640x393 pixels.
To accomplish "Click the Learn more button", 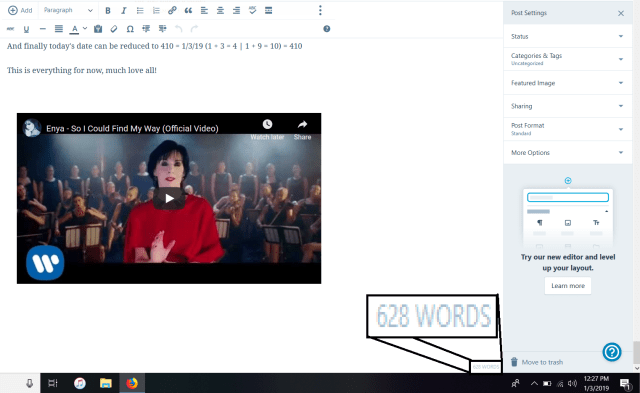I will point(568,286).
